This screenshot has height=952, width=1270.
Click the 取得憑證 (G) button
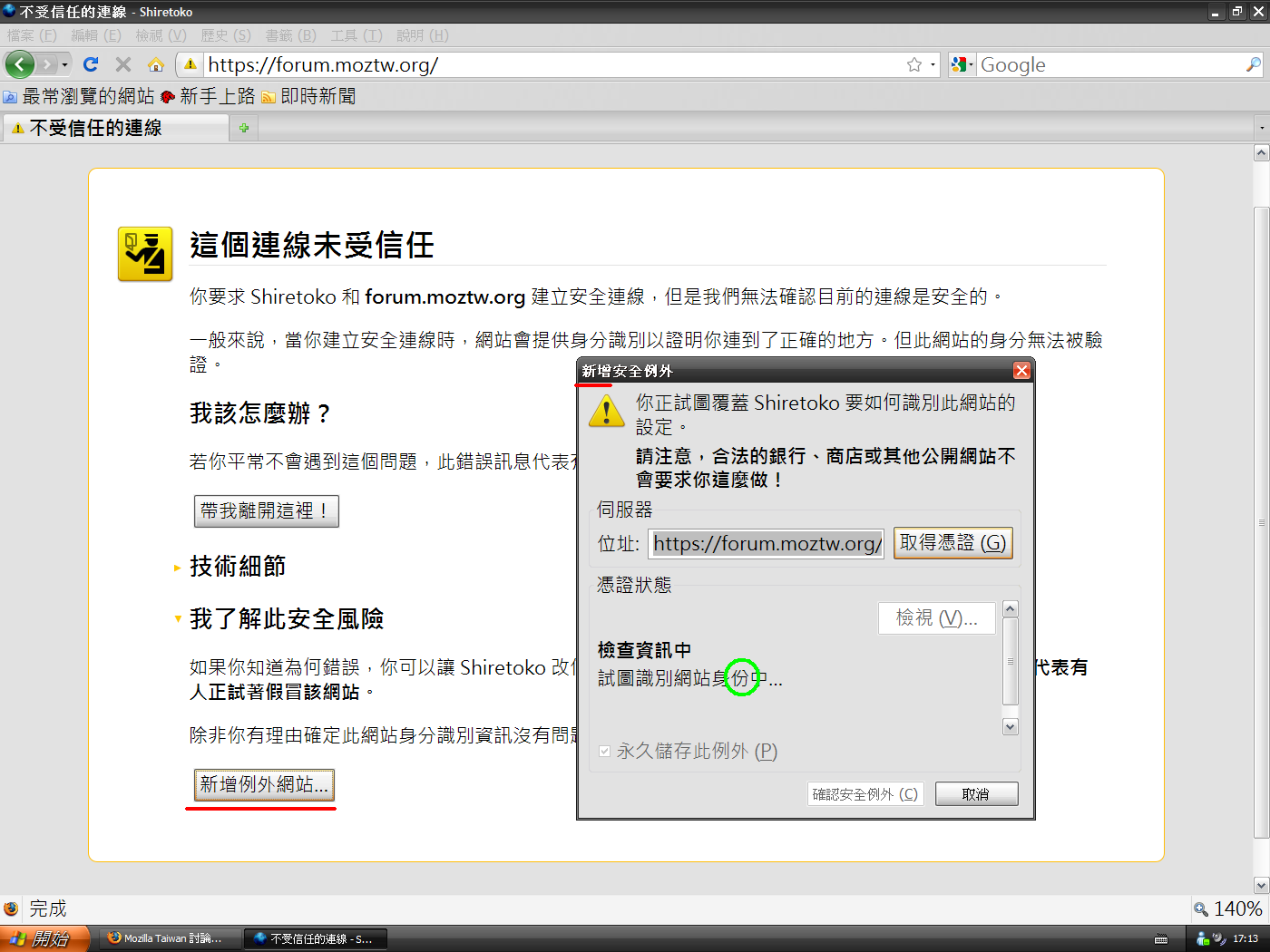[952, 543]
